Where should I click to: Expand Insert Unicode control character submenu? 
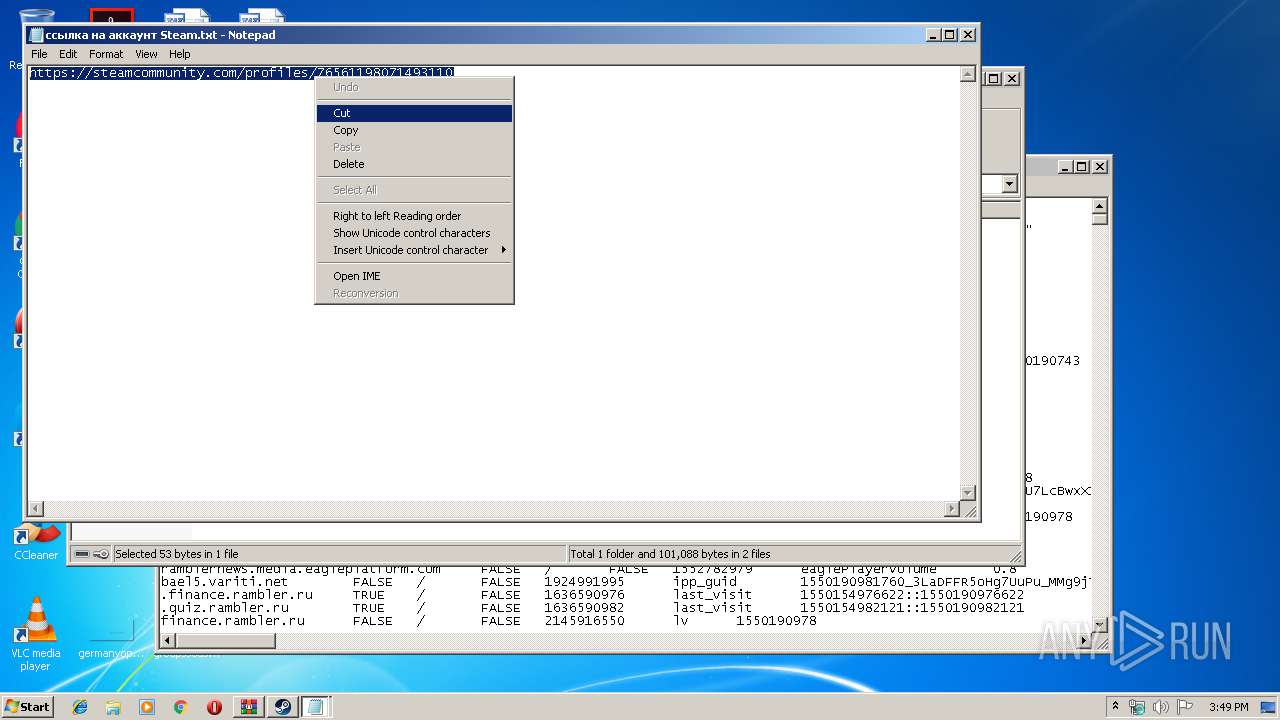coord(414,250)
